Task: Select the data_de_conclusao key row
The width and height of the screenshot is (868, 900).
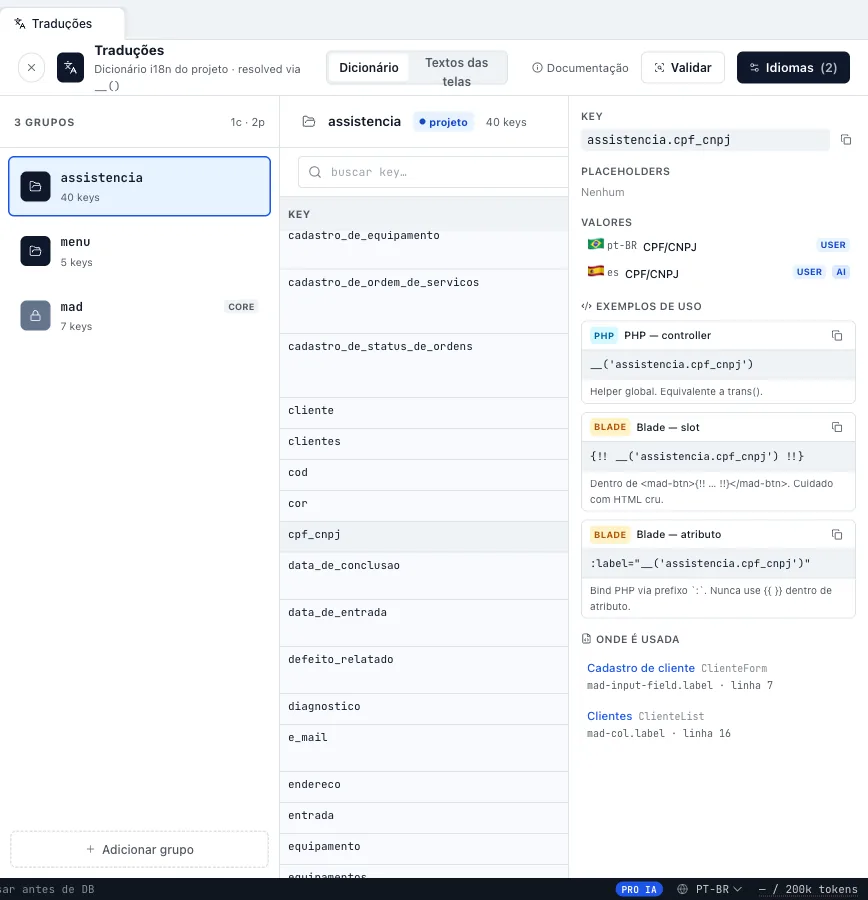Action: click(424, 576)
